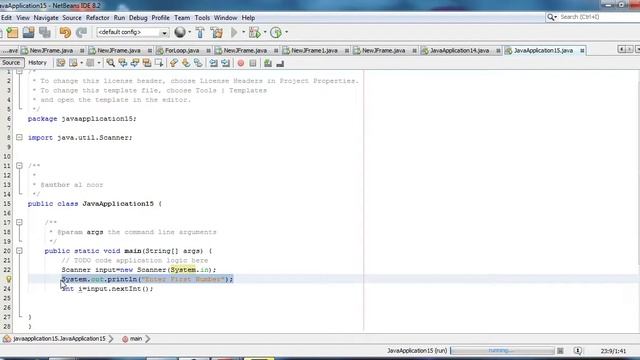Click JavaApplication15 (run) status text
Image resolution: width=640 pixels, height=360 pixels.
(x=417, y=351)
